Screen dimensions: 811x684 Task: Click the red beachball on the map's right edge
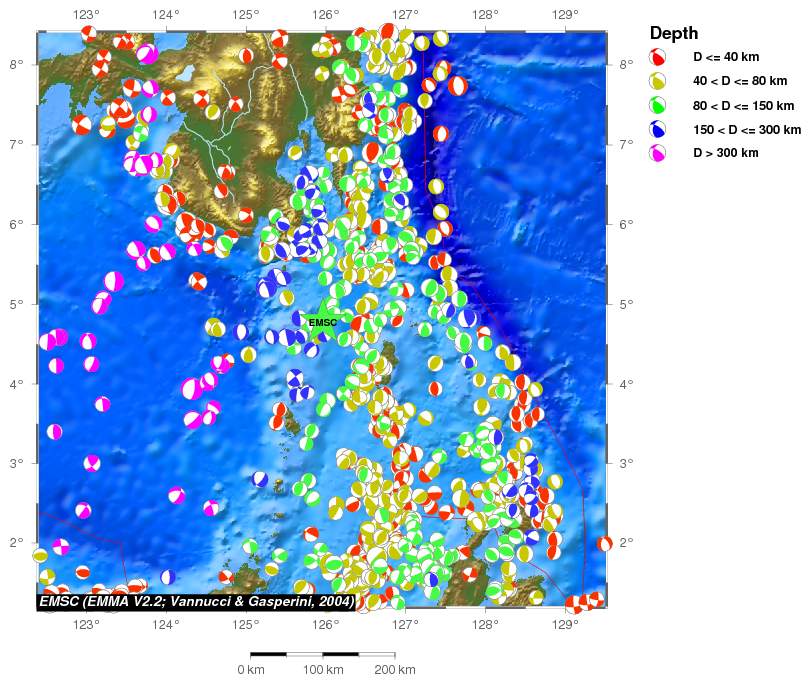coord(604,544)
